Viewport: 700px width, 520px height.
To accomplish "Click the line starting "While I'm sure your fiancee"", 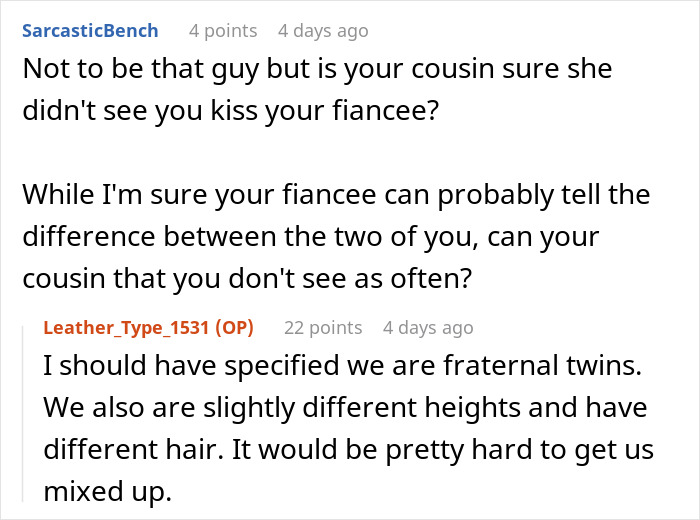I will (336, 195).
